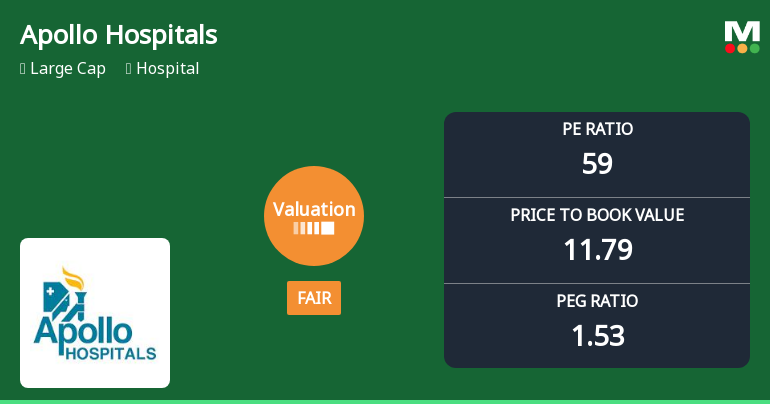This screenshot has height=404, width=770.
Task: Select the PE RATIO label
Action: click(597, 129)
